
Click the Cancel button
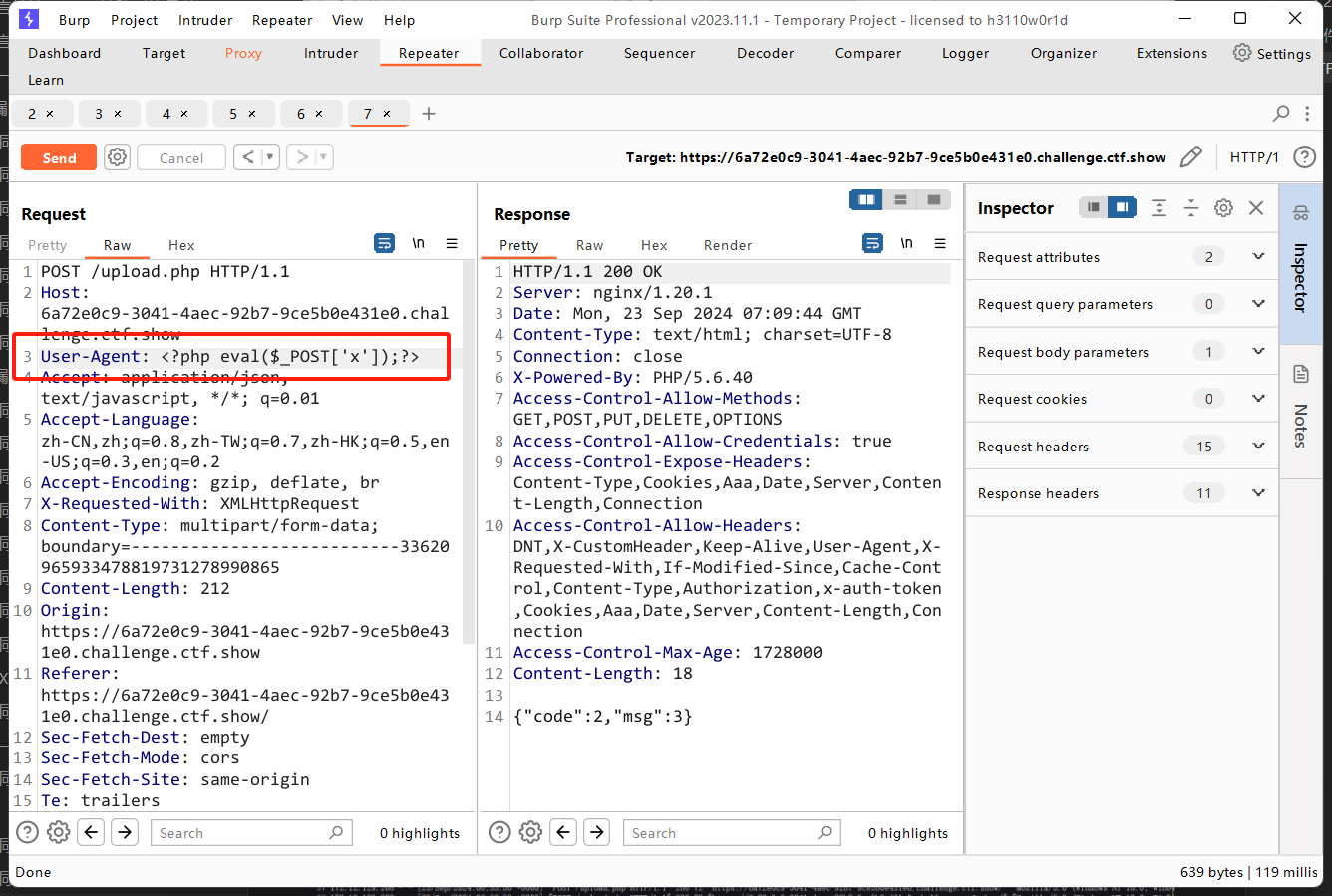pos(181,157)
